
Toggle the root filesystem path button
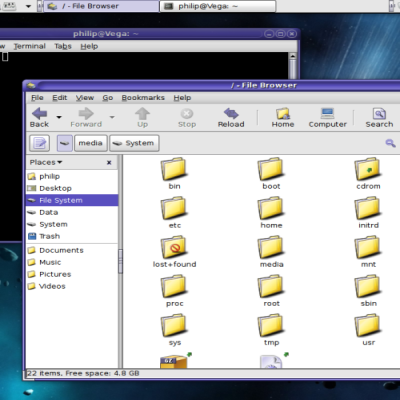coord(64,143)
